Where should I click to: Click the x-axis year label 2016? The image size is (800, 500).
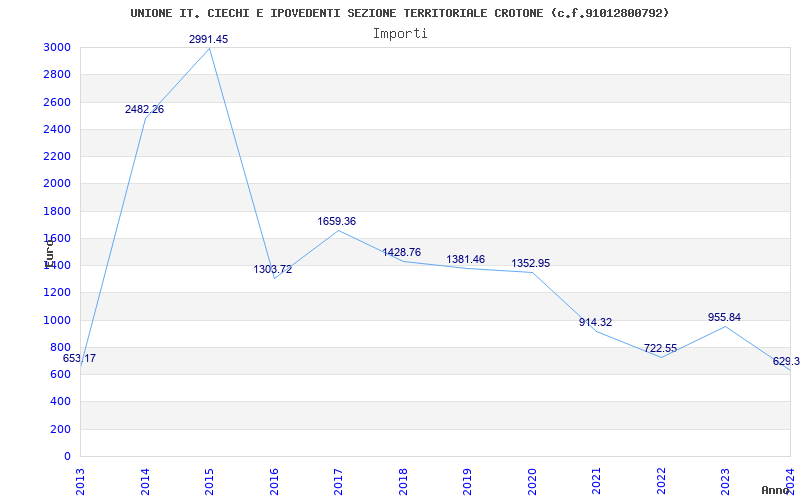pos(274,481)
